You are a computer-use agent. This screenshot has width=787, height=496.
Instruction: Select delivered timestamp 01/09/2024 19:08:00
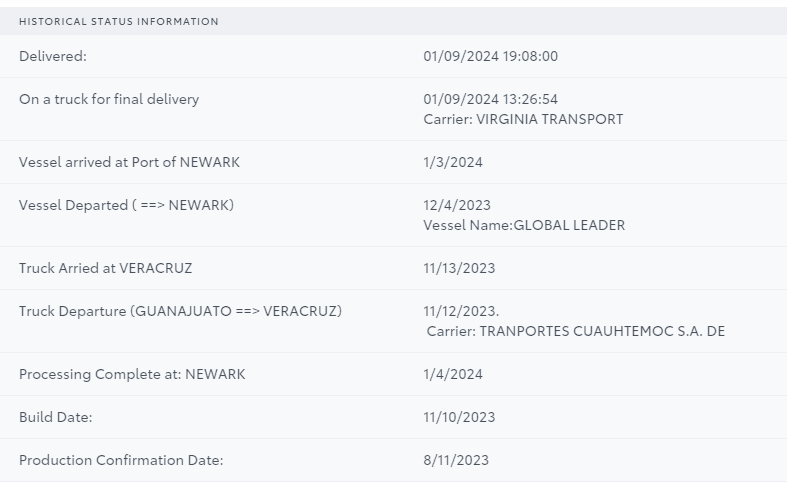490,56
